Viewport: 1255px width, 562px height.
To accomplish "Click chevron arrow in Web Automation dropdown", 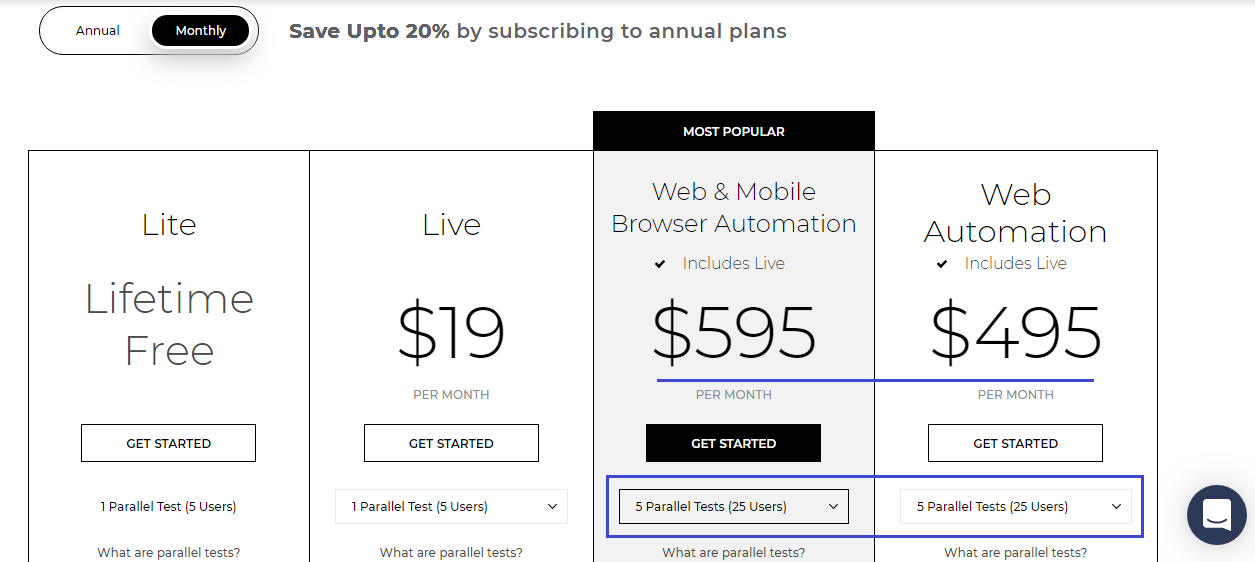I will click(1117, 507).
